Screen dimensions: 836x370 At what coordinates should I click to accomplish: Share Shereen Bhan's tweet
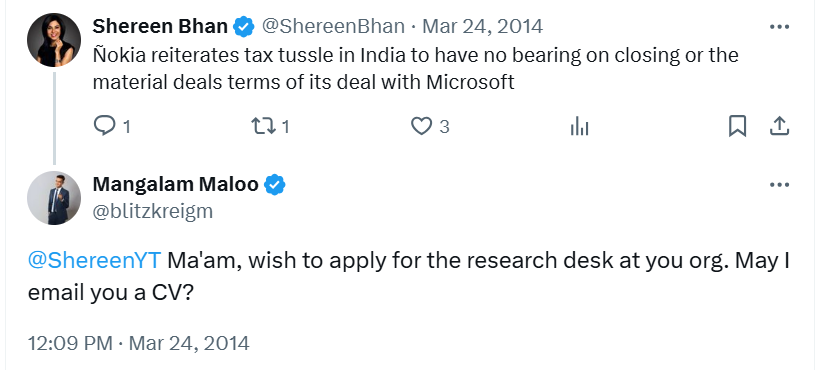779,126
